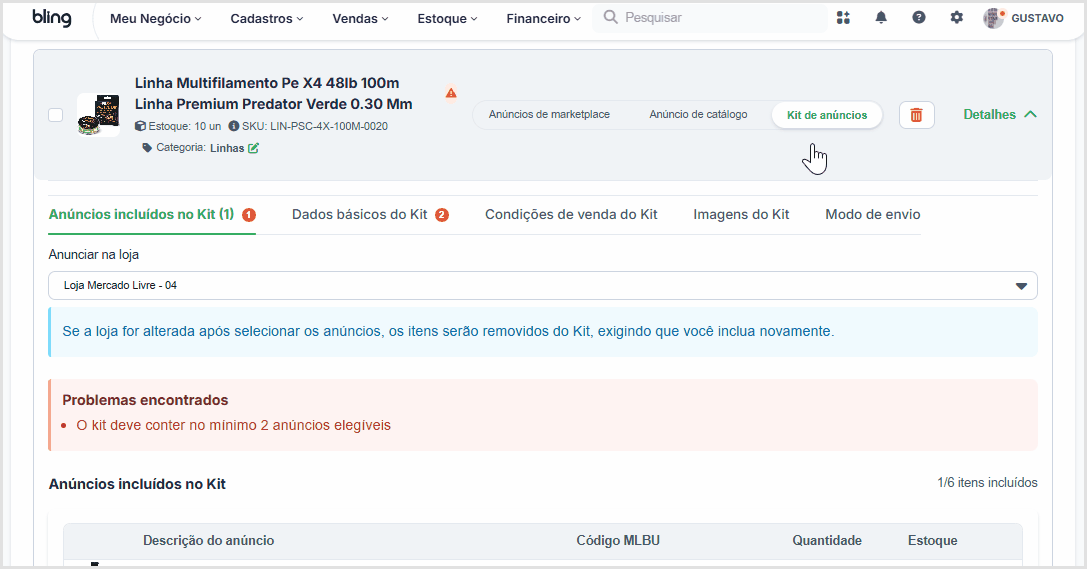Delete product using trash button
The width and height of the screenshot is (1087, 569).
tap(916, 115)
